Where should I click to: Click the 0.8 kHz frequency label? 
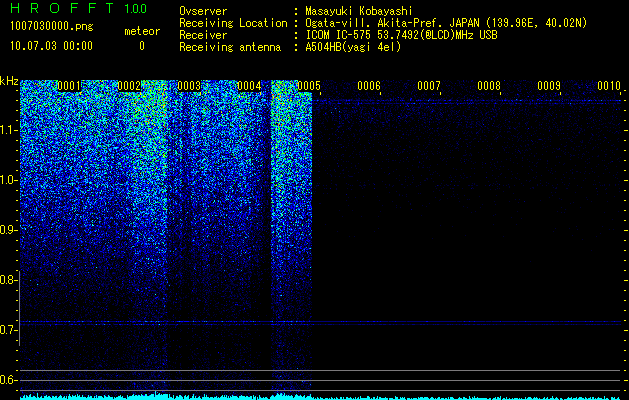coord(8,280)
